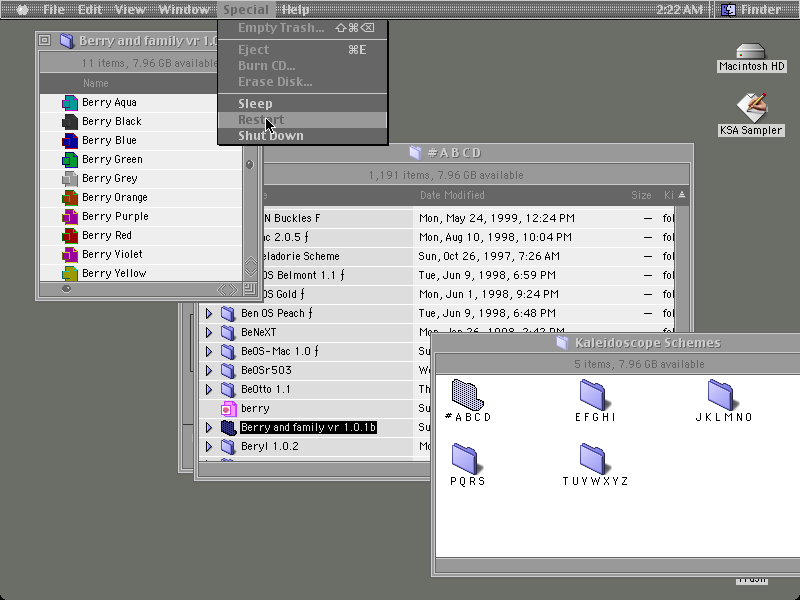Click the scroll-up arrow in Berry window

(x=251, y=261)
